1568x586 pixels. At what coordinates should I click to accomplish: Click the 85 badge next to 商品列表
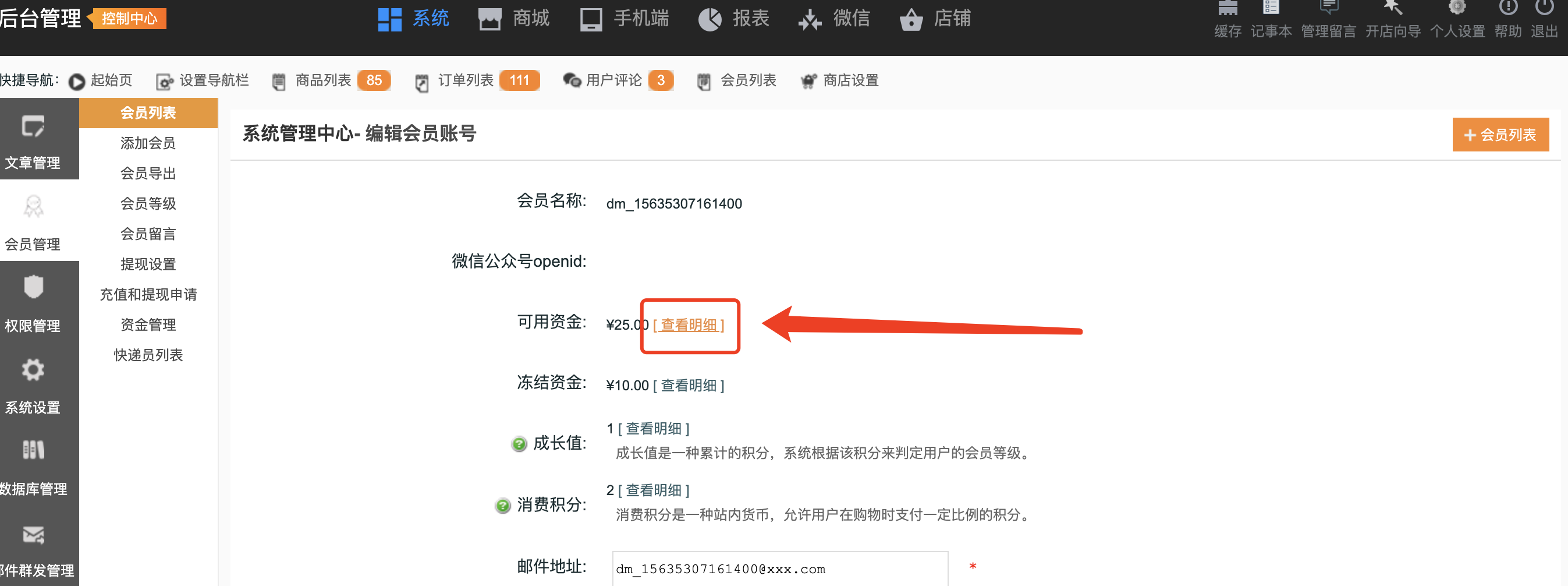[374, 80]
